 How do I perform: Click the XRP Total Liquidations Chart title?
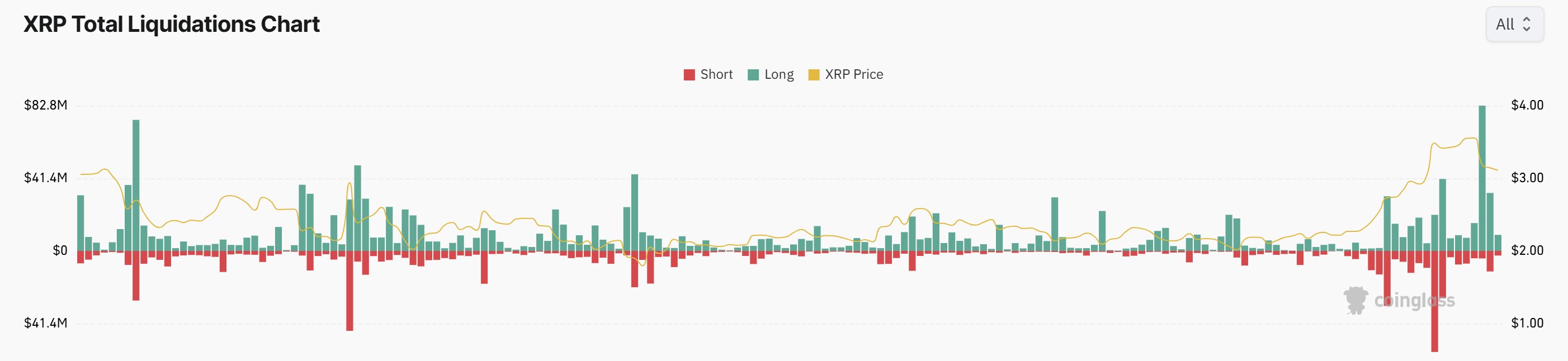171,25
